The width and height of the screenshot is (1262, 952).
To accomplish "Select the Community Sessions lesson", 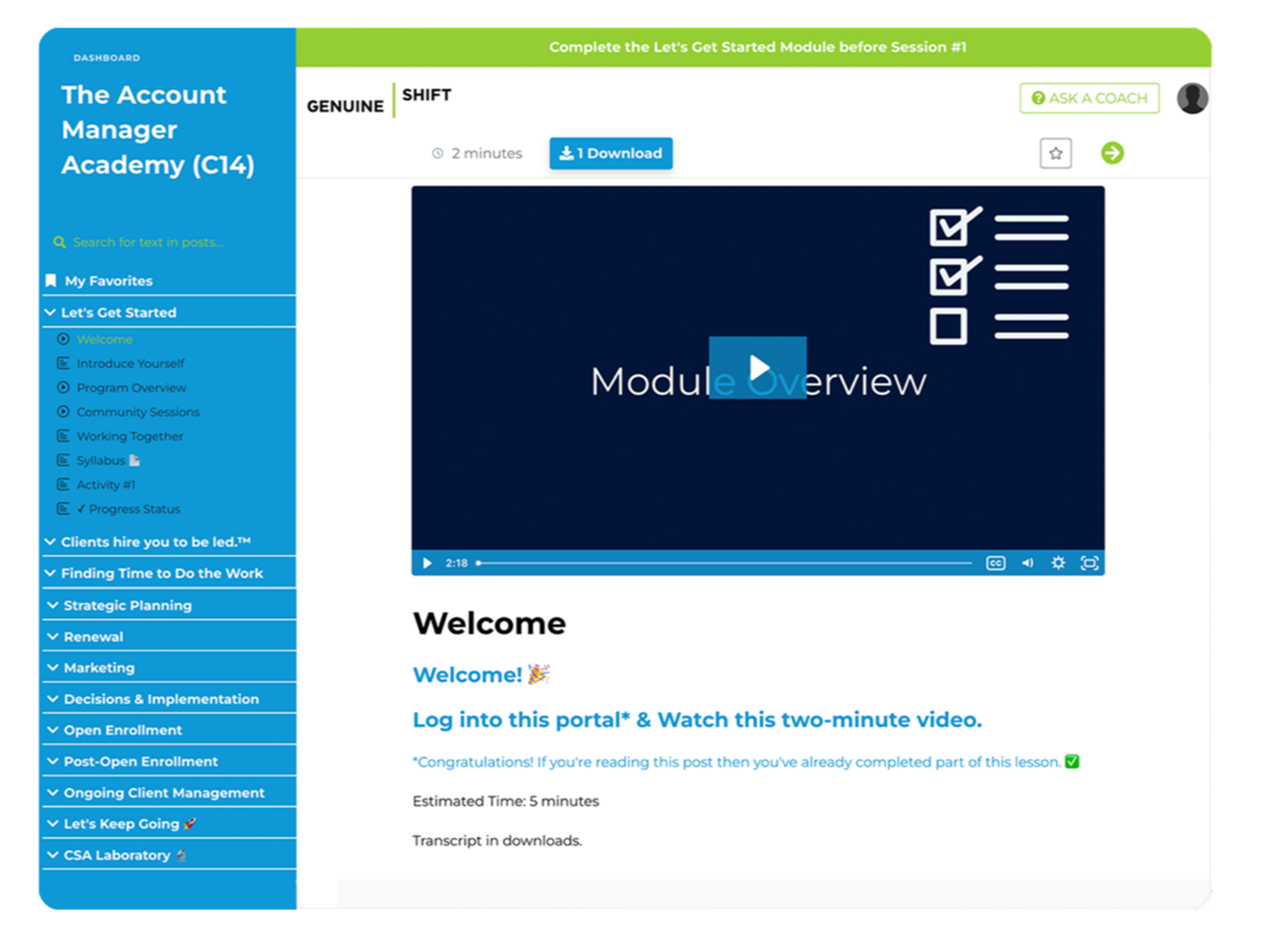I will (x=138, y=411).
